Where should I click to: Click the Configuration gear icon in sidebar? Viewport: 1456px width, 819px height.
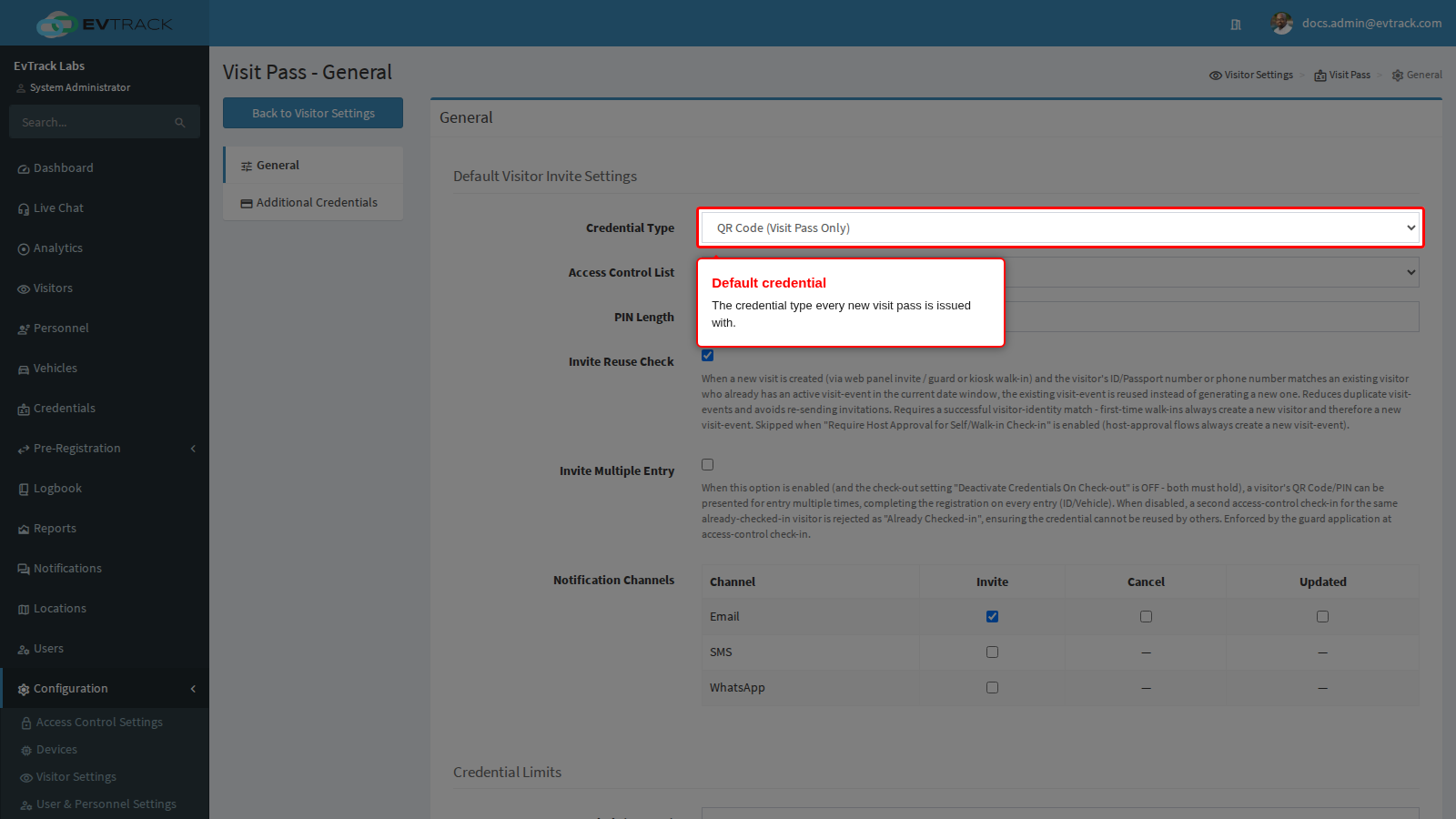pyautogui.click(x=24, y=690)
